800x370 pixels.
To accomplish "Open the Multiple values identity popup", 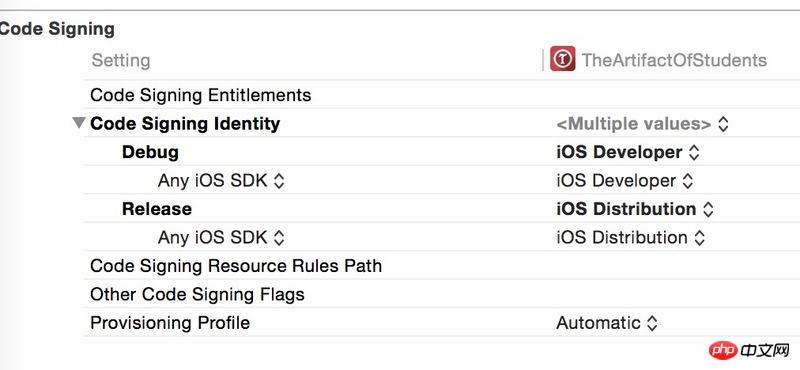I will (x=642, y=124).
